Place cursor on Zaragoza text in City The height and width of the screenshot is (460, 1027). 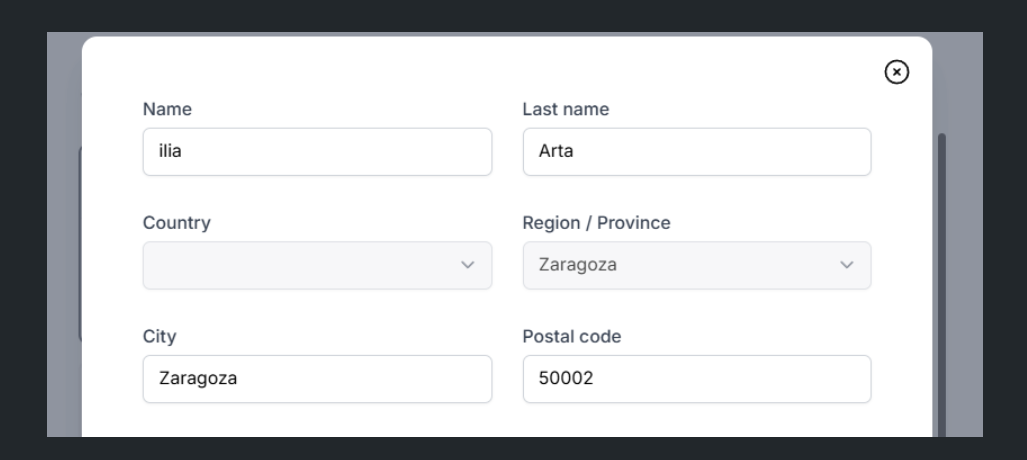click(x=198, y=378)
